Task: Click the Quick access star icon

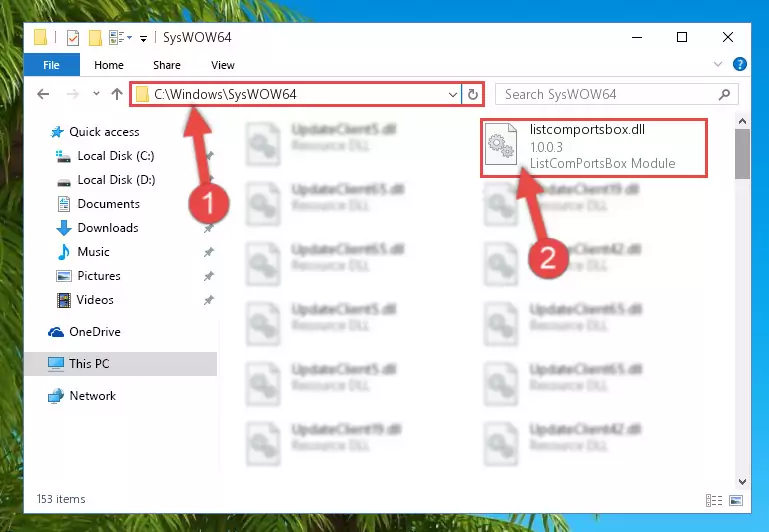Action: pyautogui.click(x=57, y=132)
